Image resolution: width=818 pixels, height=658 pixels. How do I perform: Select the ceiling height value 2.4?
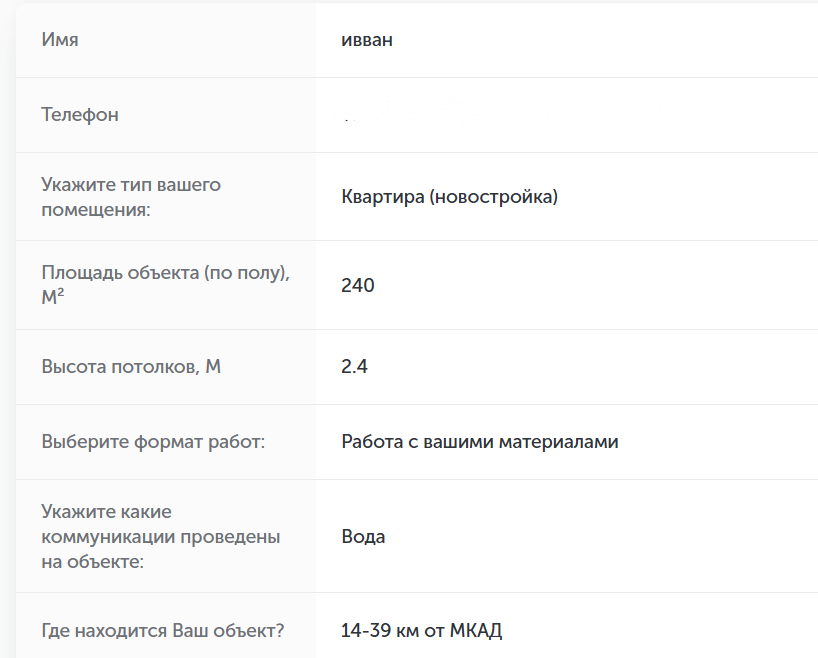pos(354,367)
